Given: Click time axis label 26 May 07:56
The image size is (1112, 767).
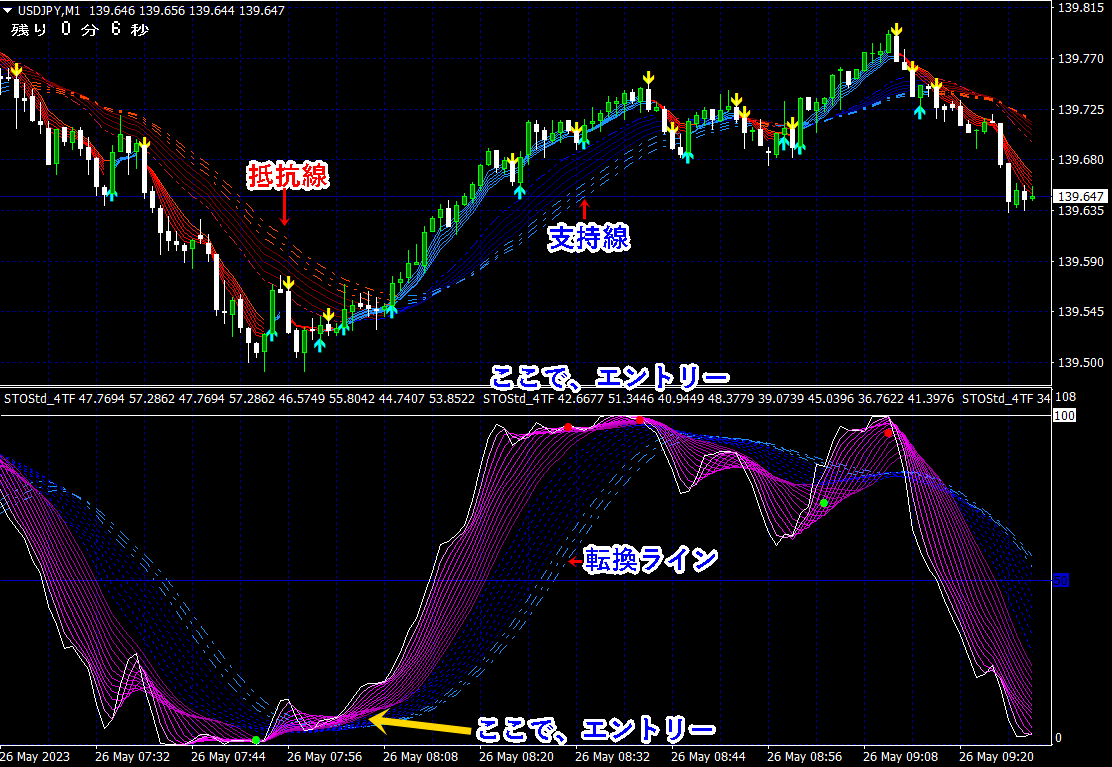Looking at the screenshot, I should (325, 757).
